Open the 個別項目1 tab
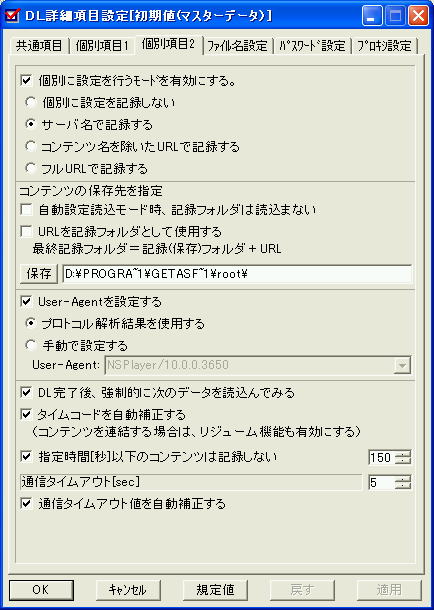This screenshot has width=434, height=610. pos(102,46)
